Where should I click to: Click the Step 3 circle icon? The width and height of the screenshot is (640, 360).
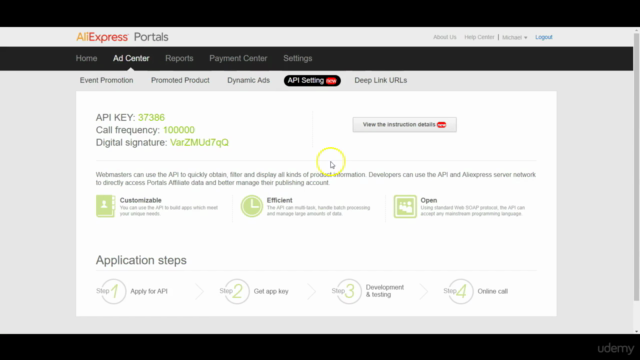point(348,291)
